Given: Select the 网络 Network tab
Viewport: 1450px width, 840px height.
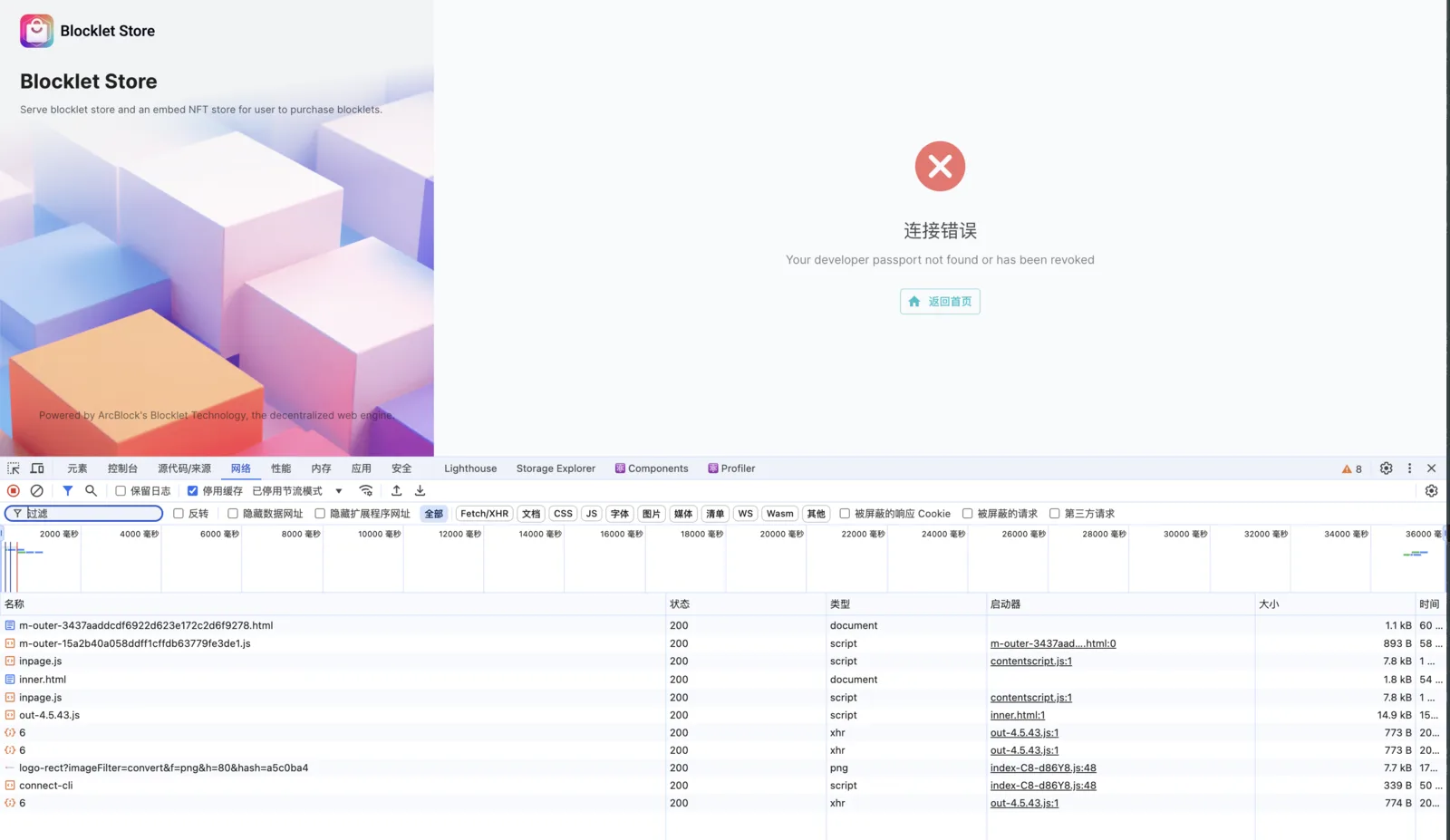Looking at the screenshot, I should [x=241, y=468].
